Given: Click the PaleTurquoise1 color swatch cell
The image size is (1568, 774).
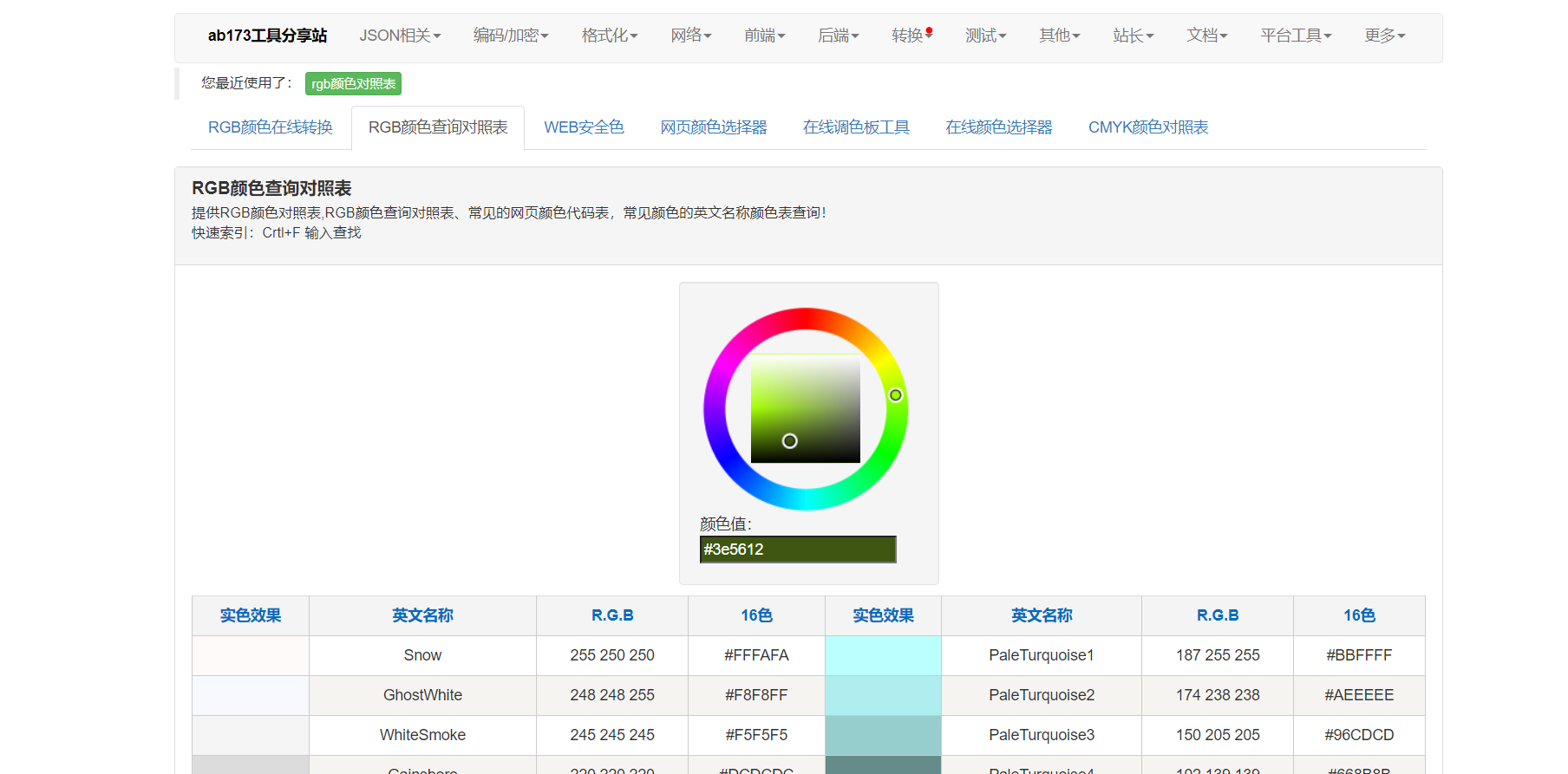Looking at the screenshot, I should [x=883, y=655].
